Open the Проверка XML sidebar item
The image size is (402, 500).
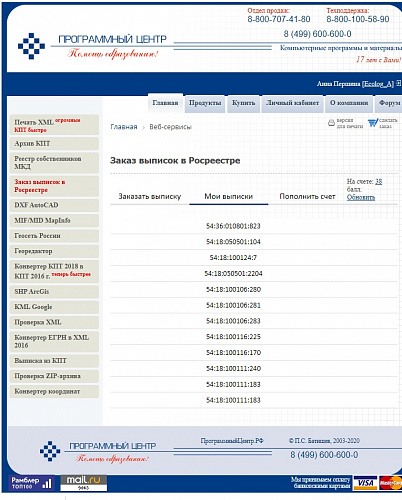point(54,323)
